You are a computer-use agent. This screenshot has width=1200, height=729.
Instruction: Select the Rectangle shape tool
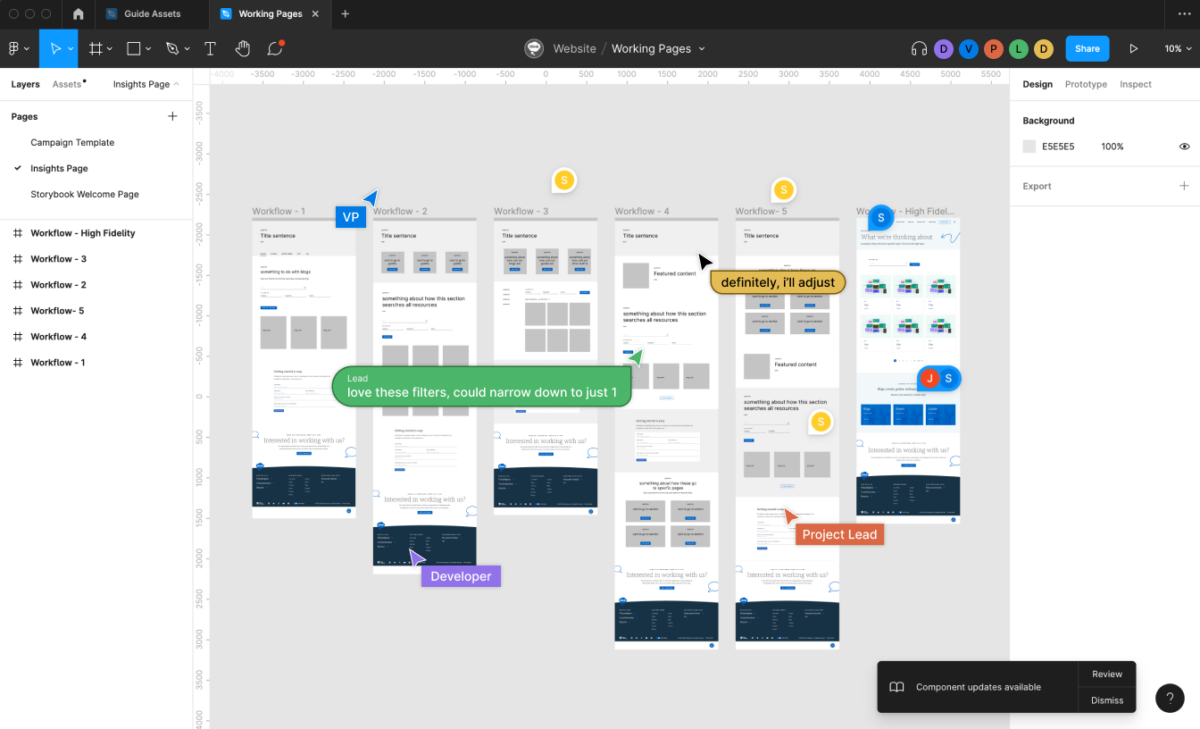[x=133, y=48]
